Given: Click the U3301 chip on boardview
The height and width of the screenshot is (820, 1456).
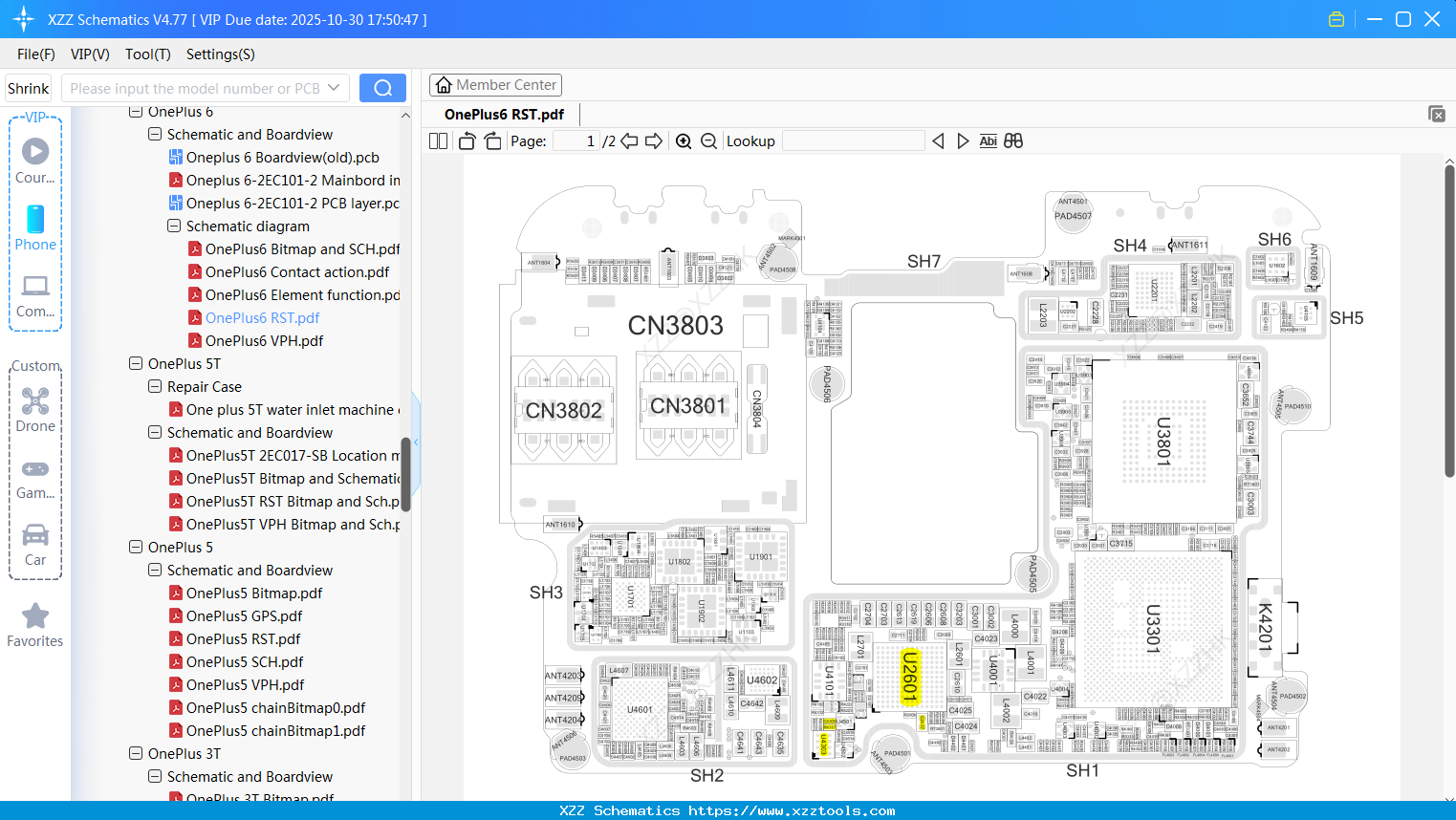Looking at the screenshot, I should tap(1153, 628).
